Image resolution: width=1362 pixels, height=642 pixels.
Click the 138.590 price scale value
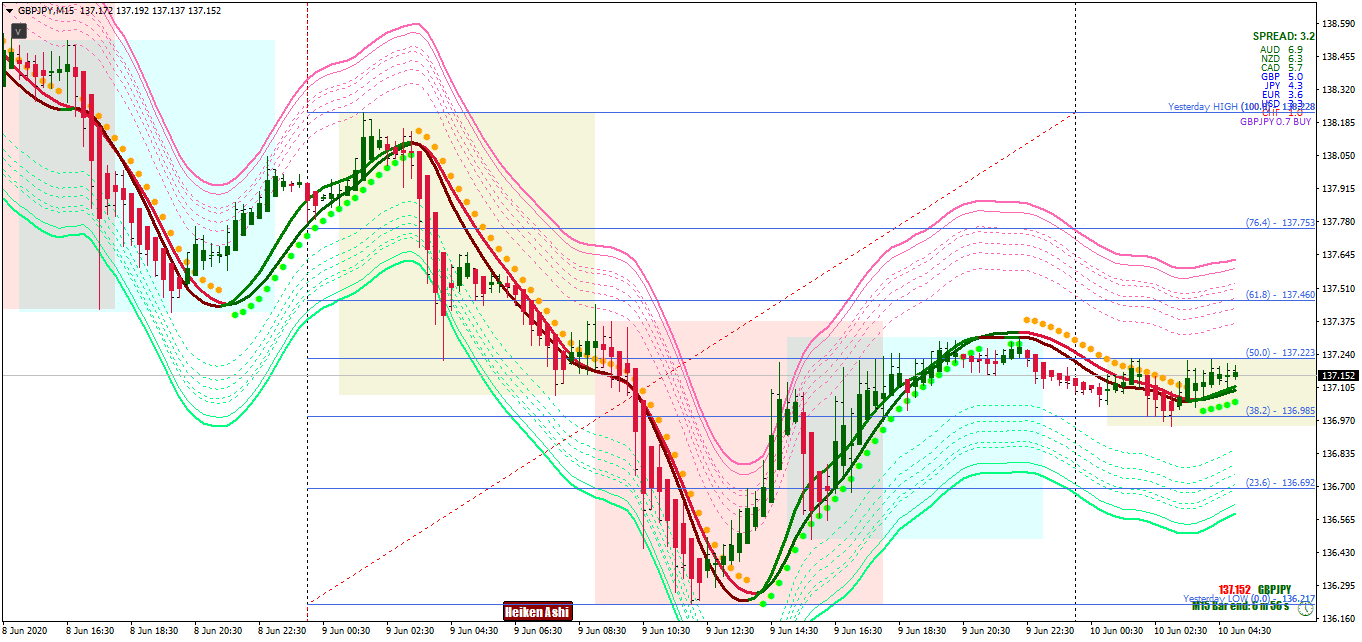[x=1338, y=23]
